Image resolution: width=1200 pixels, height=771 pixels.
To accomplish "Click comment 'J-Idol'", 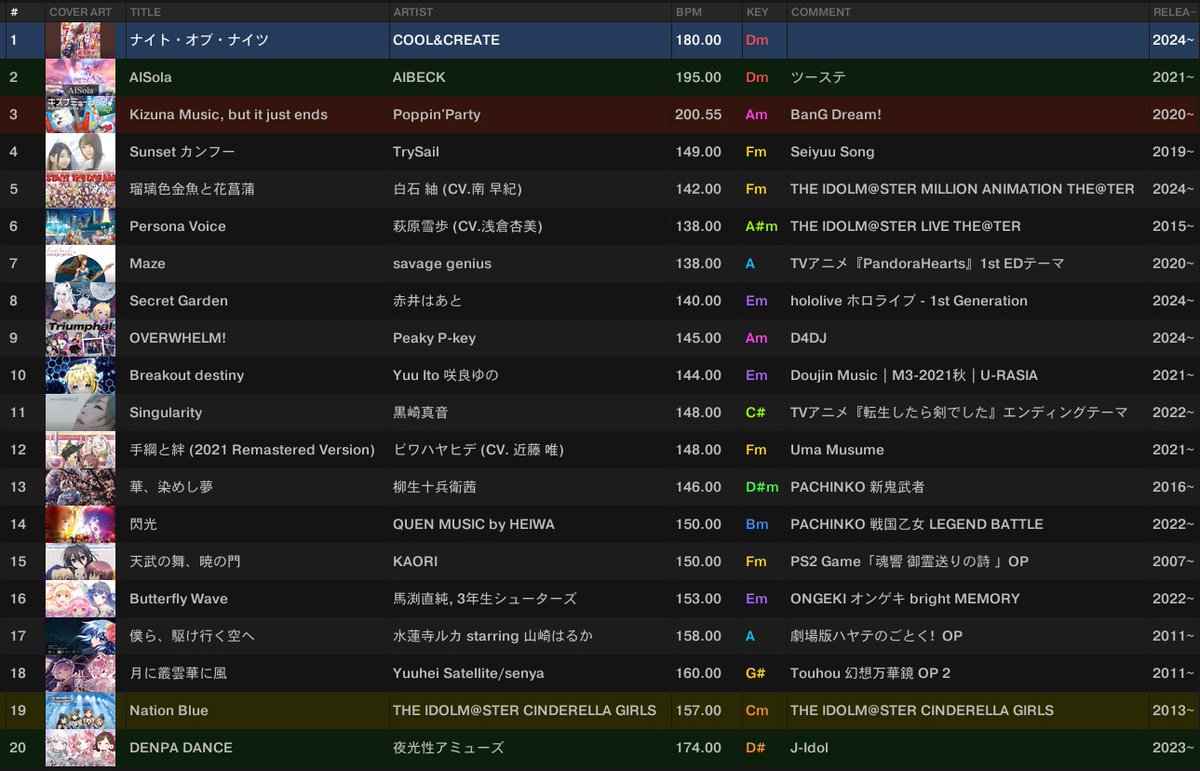I will (809, 747).
